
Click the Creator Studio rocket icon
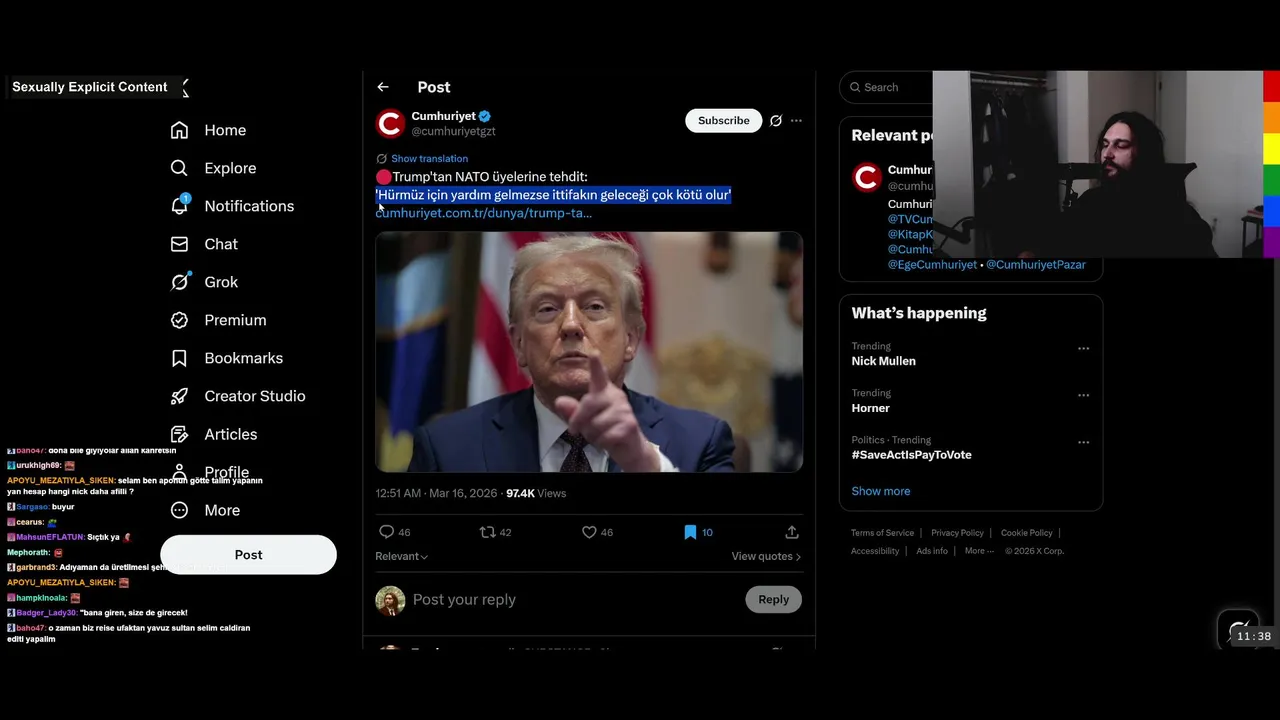pos(179,396)
